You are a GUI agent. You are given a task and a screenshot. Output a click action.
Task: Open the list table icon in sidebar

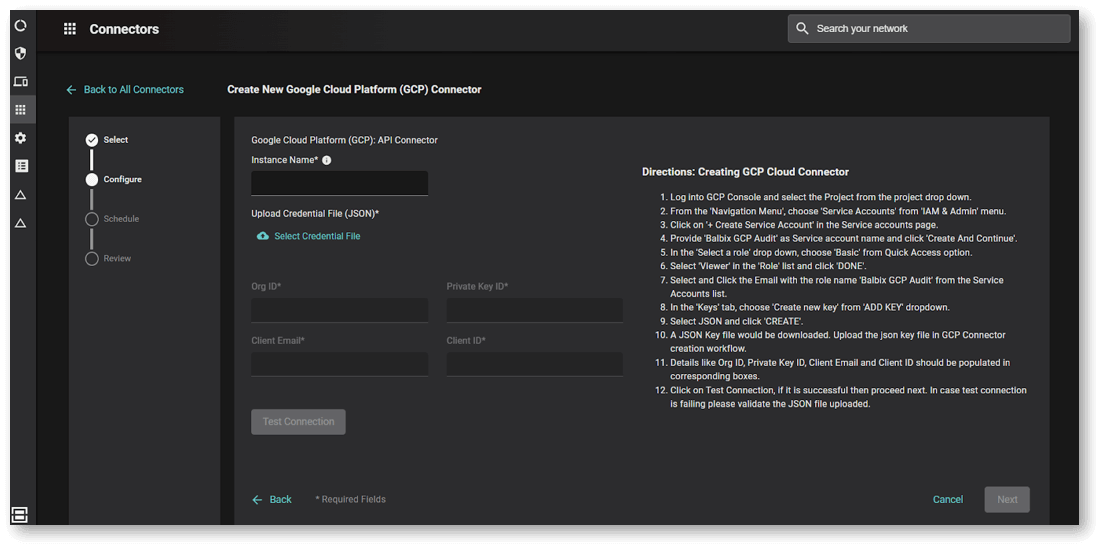pos(20,166)
